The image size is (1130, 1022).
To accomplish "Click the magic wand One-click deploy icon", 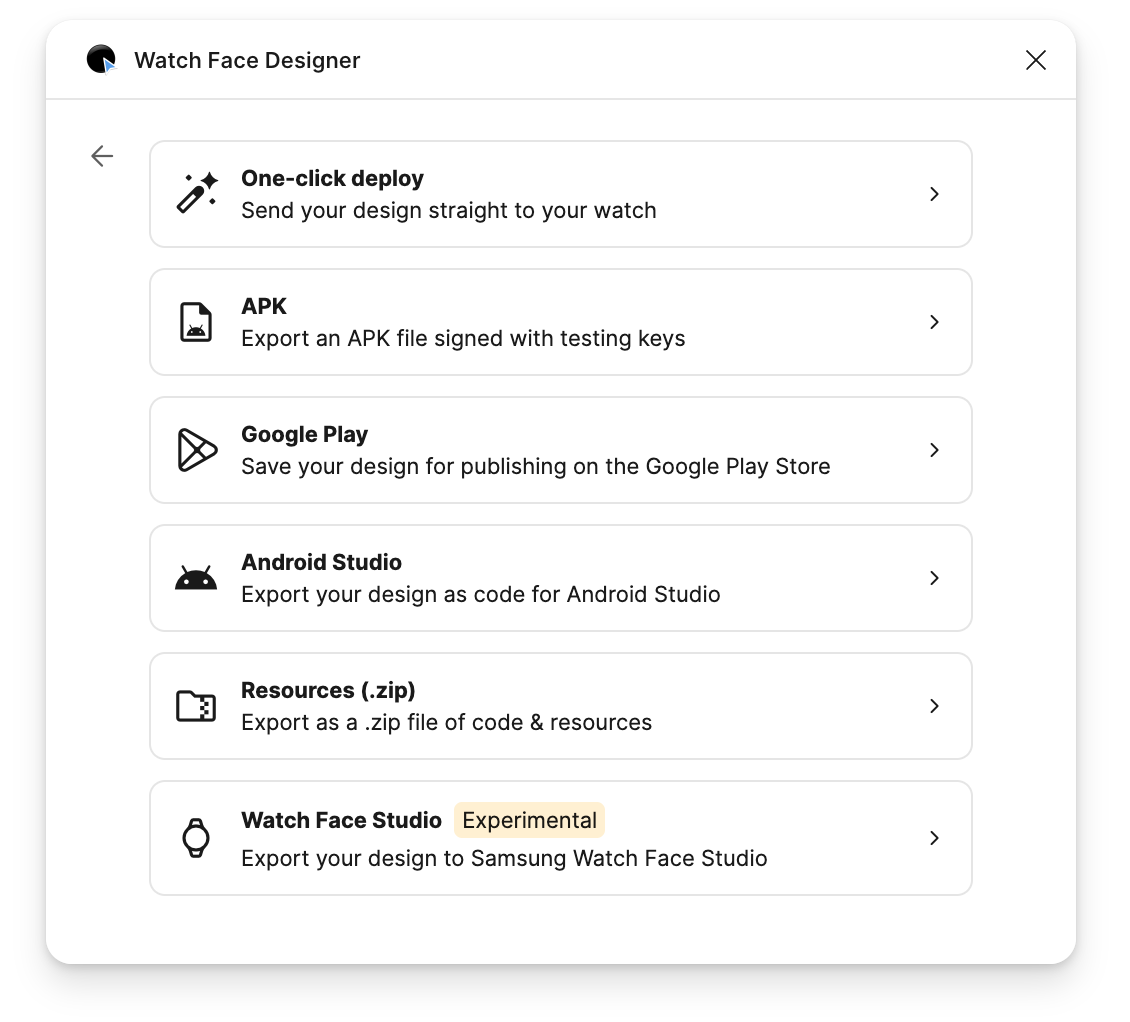I will coord(197,193).
